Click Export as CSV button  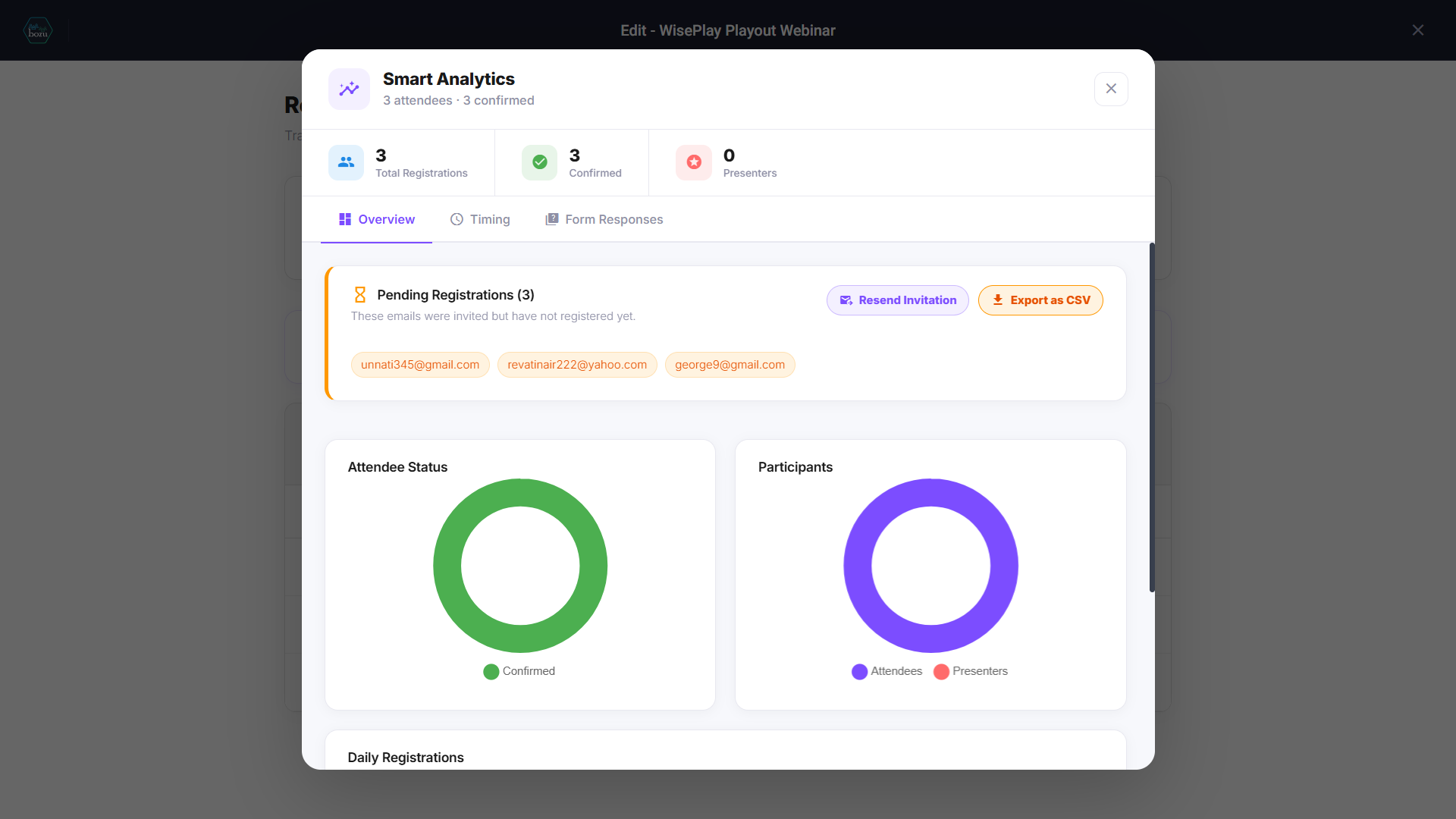[x=1040, y=300]
